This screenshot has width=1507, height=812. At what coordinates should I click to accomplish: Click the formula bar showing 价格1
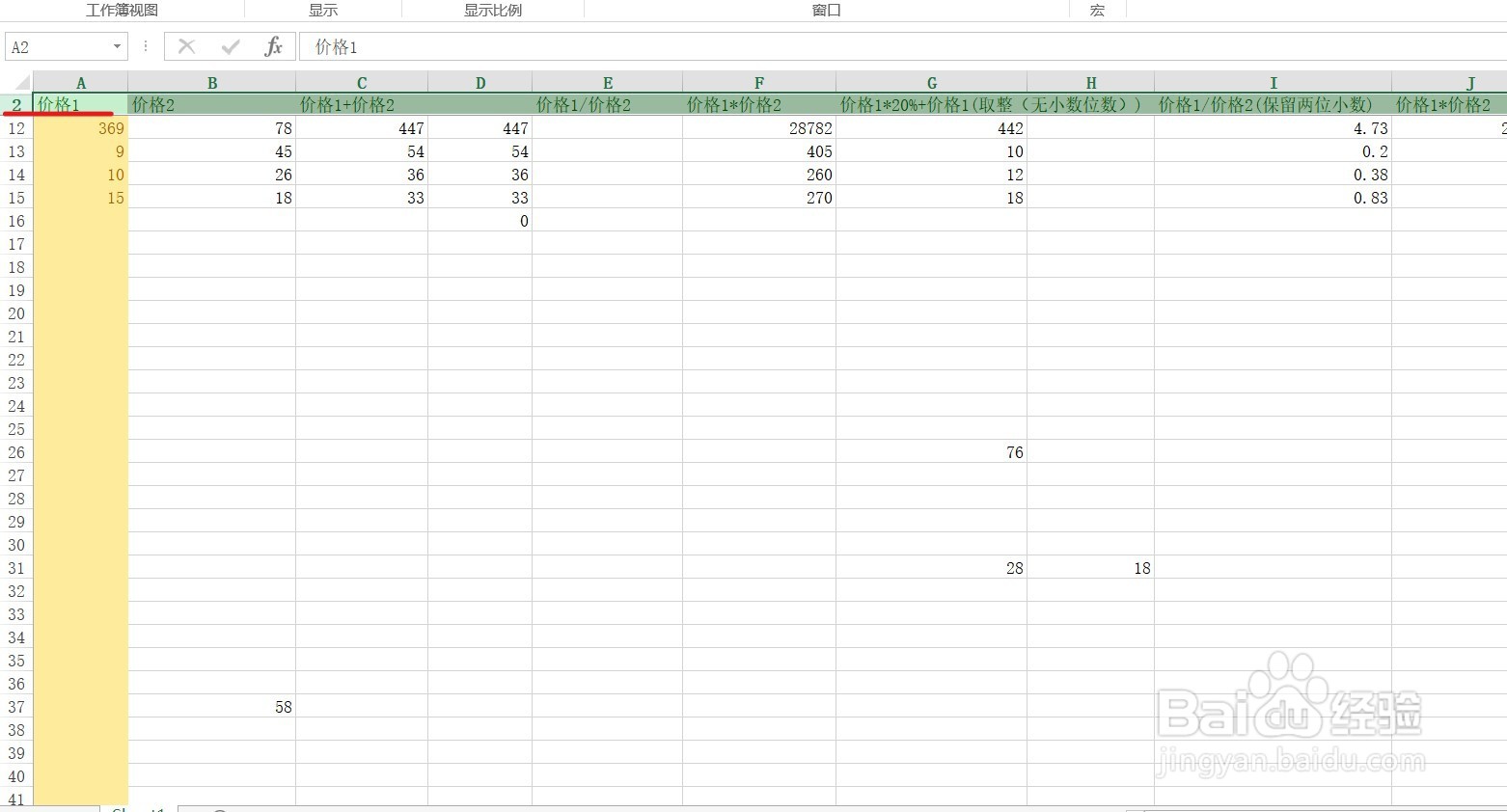[x=902, y=46]
